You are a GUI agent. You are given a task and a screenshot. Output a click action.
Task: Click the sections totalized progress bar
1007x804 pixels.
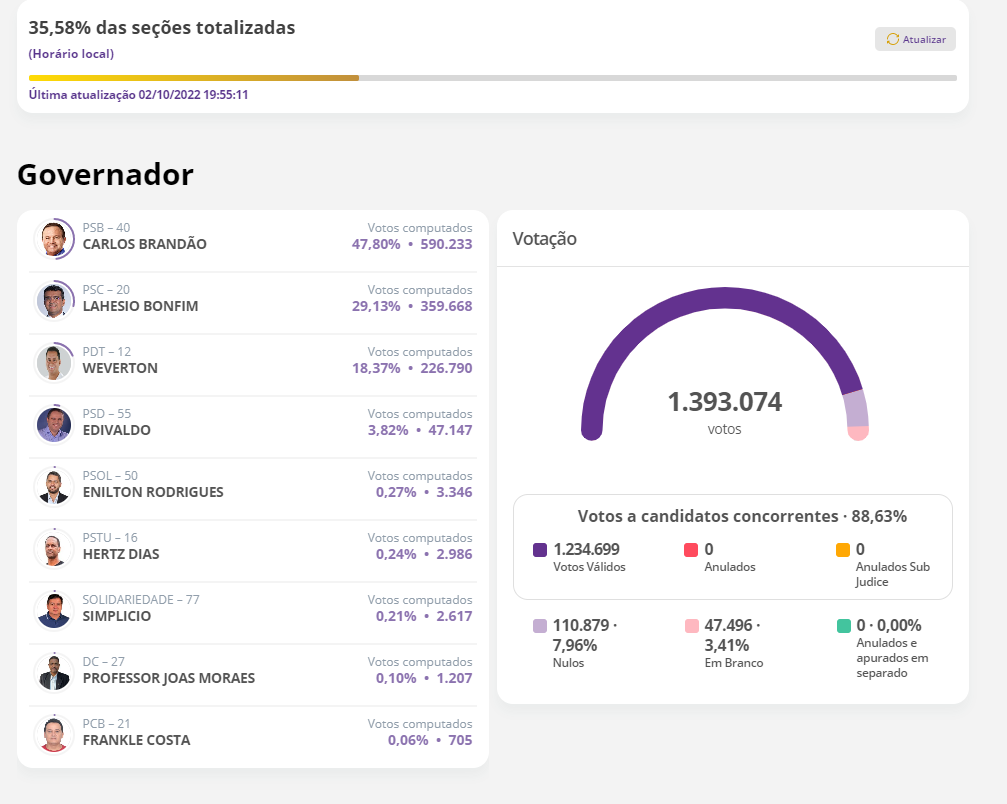coord(492,77)
